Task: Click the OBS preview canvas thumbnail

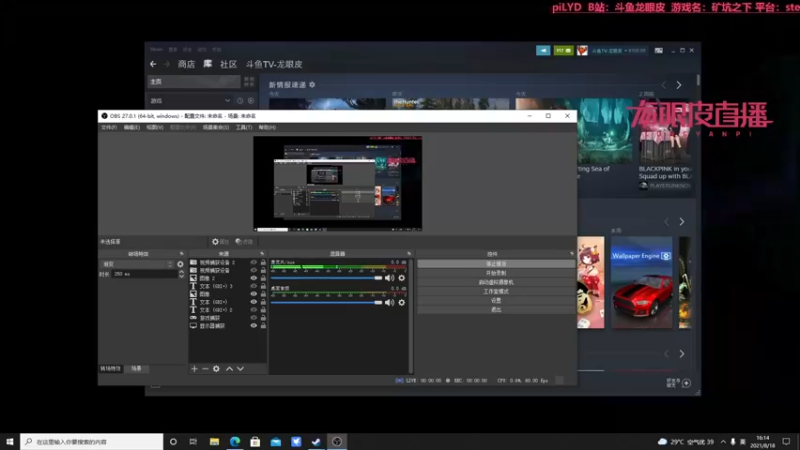Action: [x=338, y=184]
